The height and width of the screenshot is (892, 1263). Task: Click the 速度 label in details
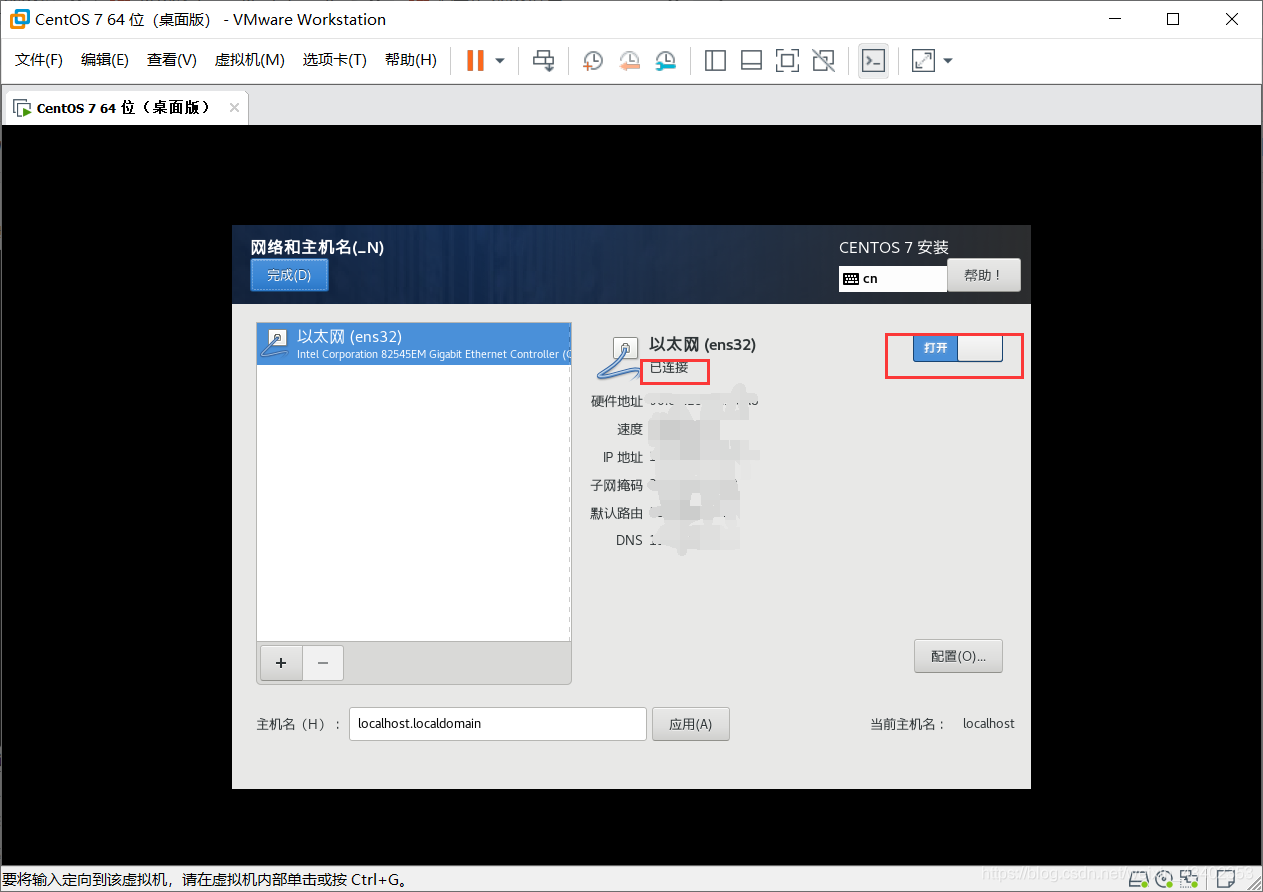(630, 429)
